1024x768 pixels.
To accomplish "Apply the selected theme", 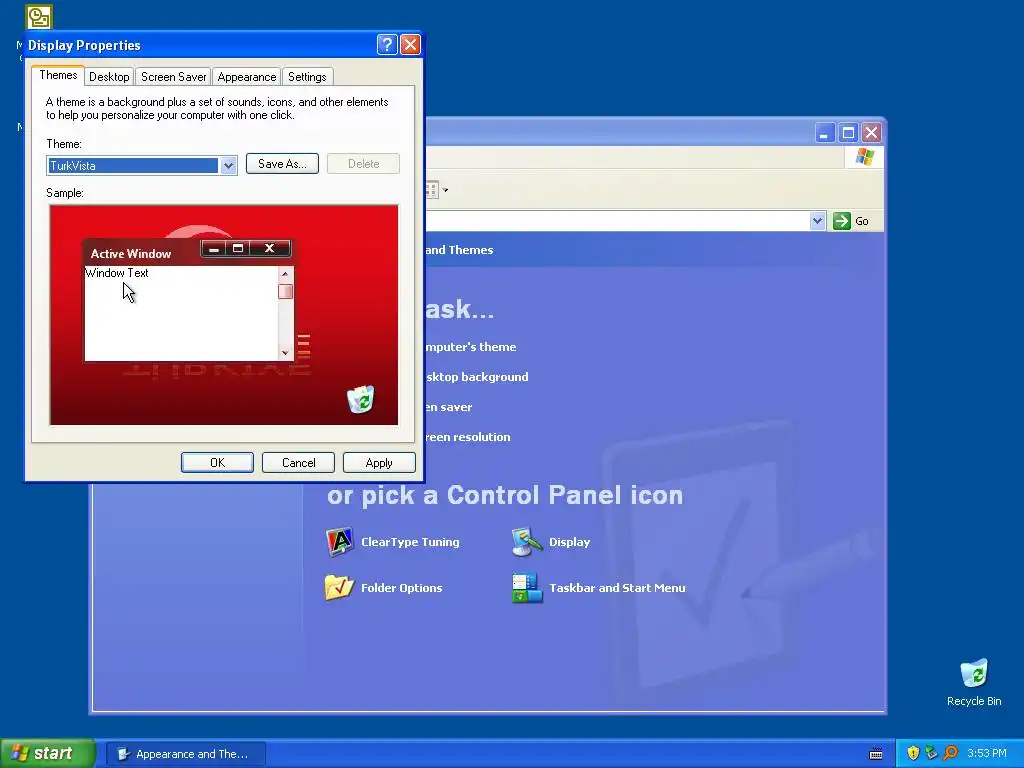I will coord(379,462).
